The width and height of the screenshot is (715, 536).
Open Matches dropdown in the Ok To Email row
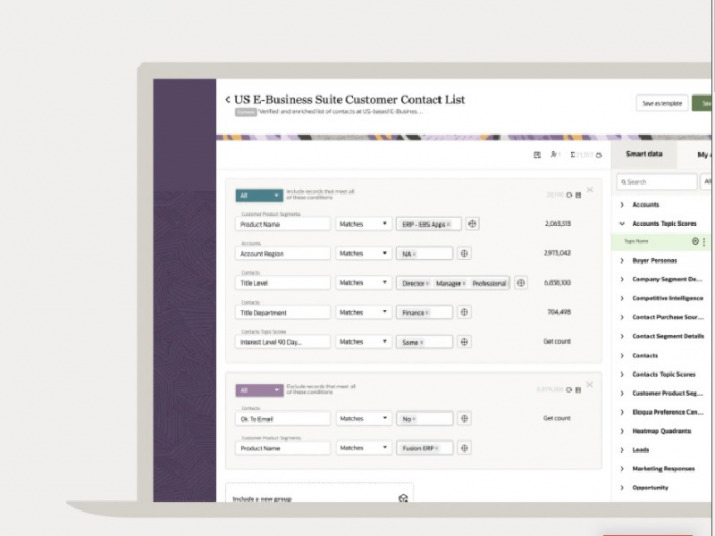363,418
